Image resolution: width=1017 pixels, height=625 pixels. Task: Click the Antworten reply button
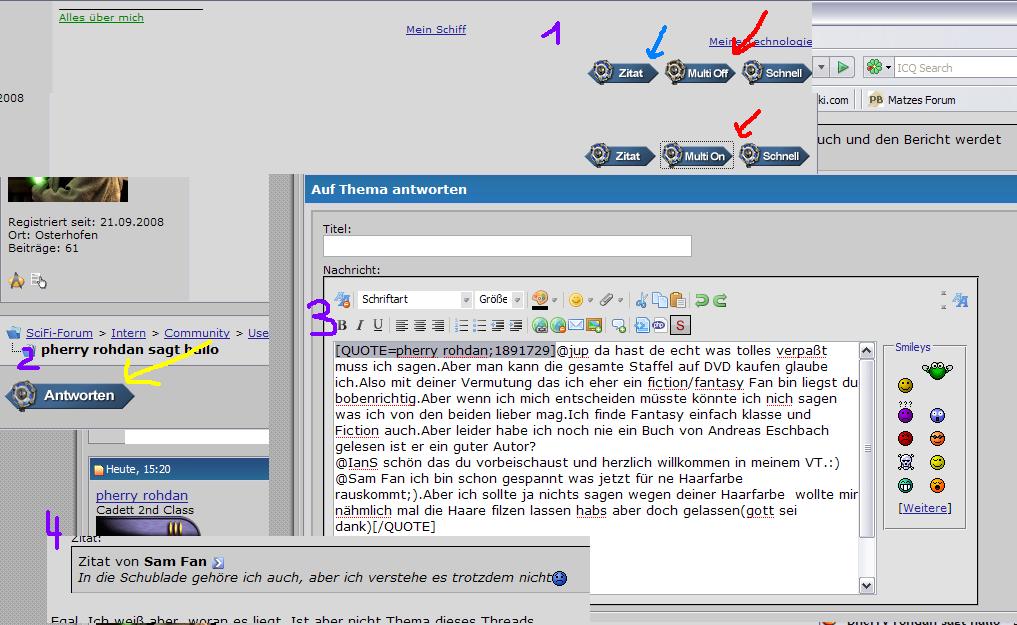[x=74, y=396]
